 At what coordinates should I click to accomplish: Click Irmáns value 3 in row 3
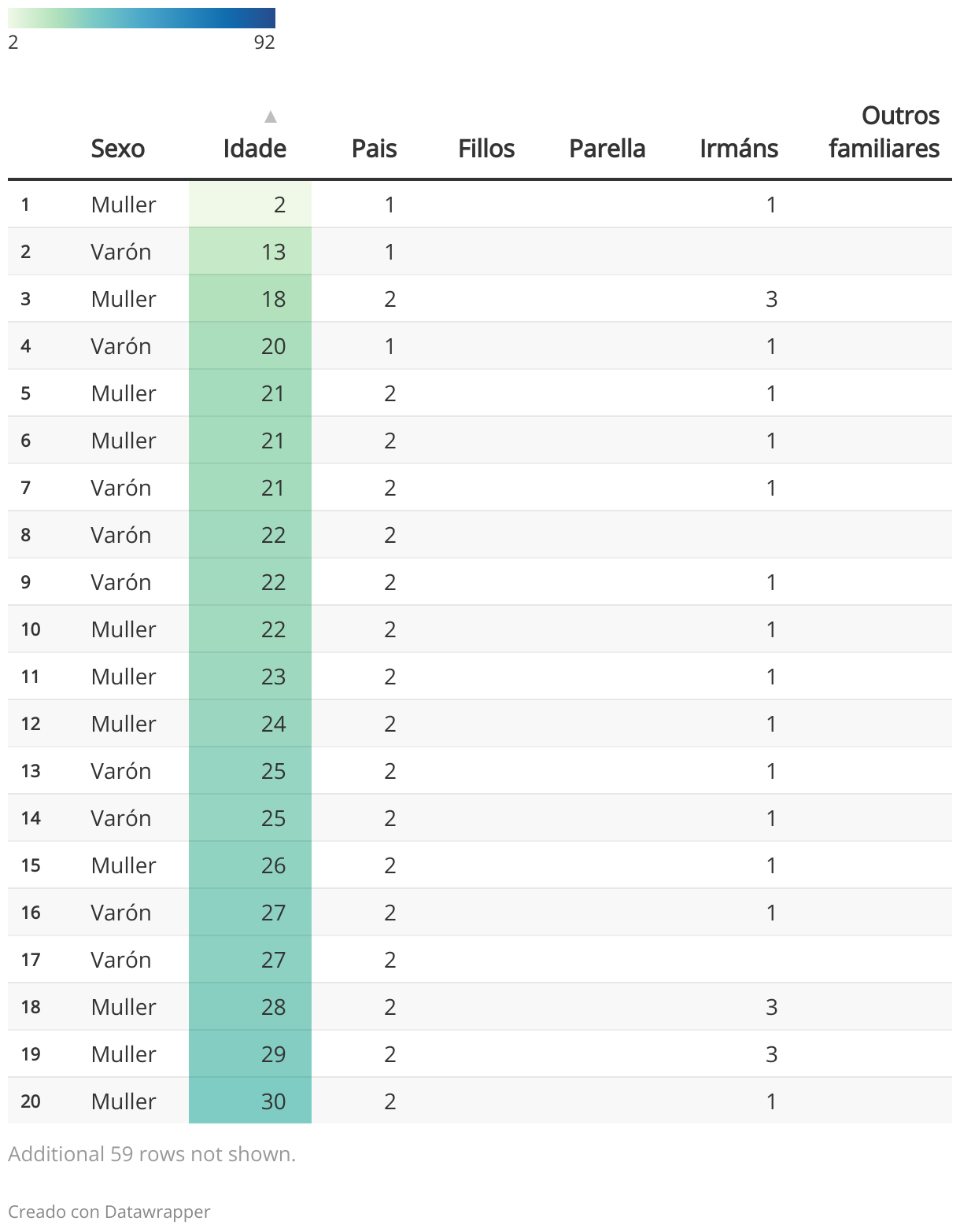click(771, 299)
